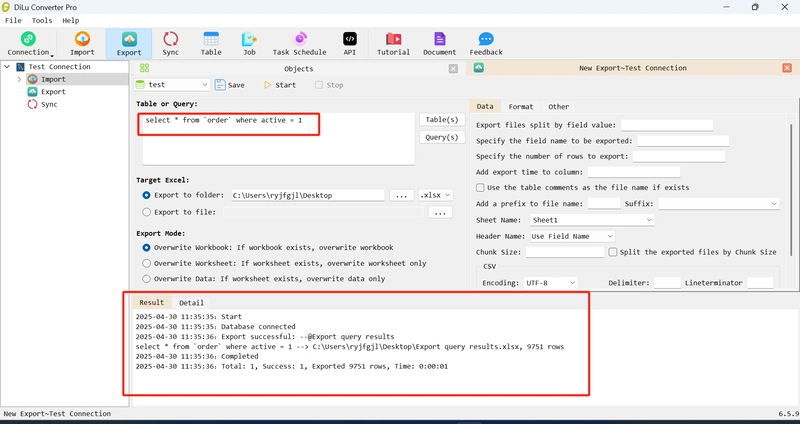
Task: Open the Tools menu
Action: [x=42, y=20]
